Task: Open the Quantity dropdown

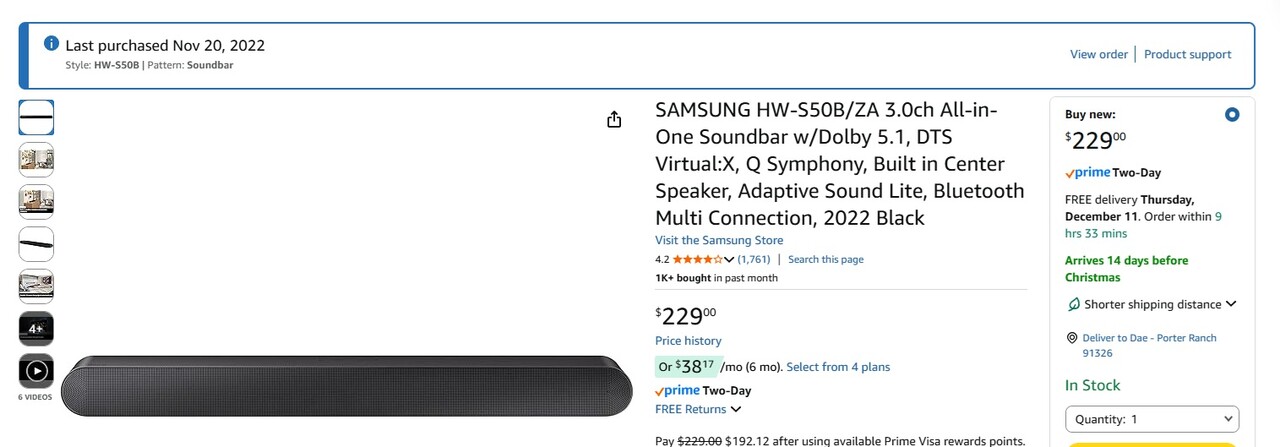Action: pyautogui.click(x=1151, y=419)
